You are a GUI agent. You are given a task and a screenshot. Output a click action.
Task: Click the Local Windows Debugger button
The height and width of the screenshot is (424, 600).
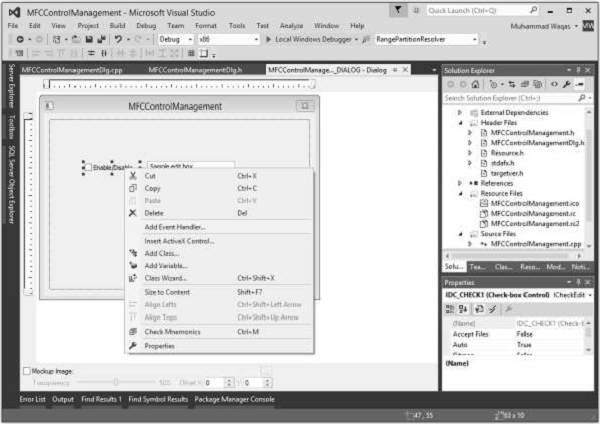[313, 39]
